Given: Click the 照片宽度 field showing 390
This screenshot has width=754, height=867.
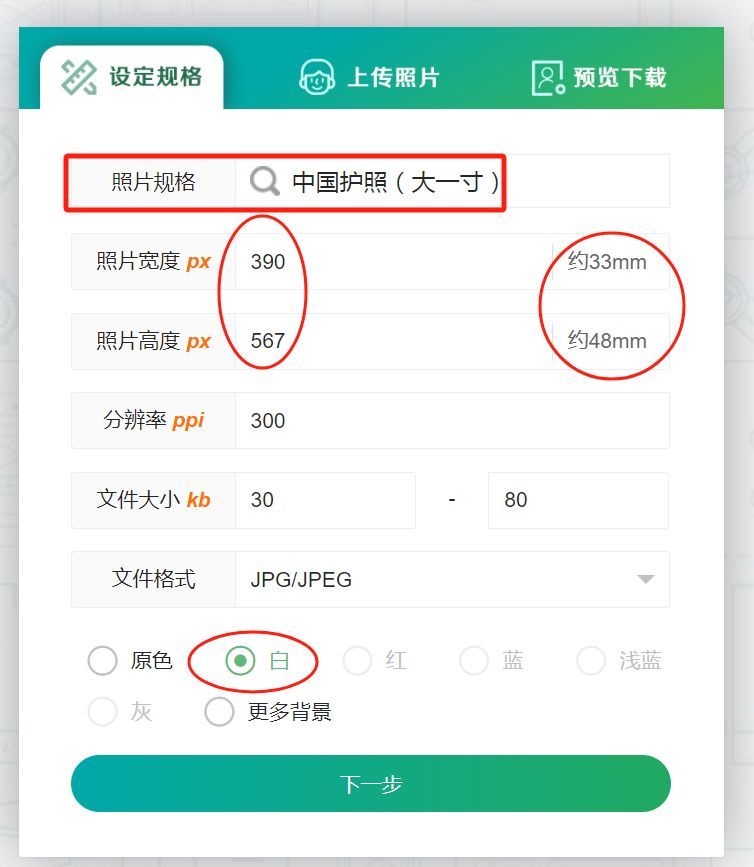Looking at the screenshot, I should click(394, 262).
